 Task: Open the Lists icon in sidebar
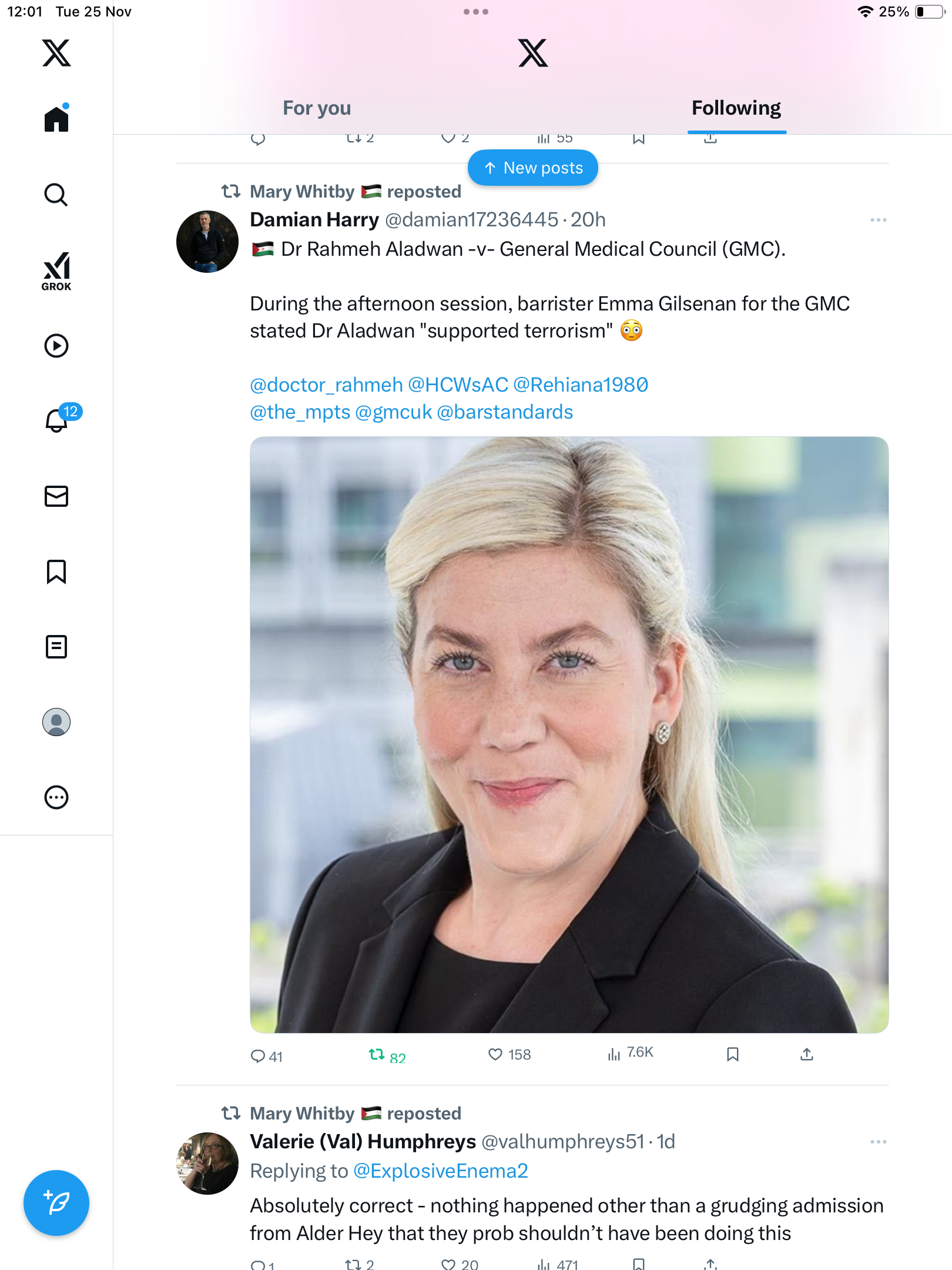click(56, 647)
